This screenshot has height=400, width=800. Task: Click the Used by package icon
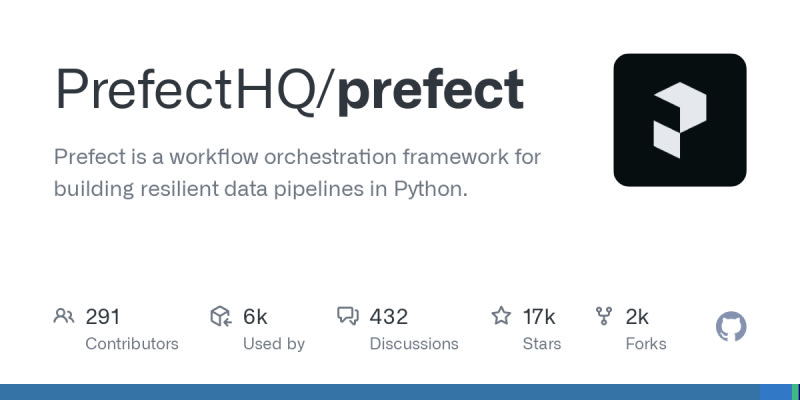[221, 317]
